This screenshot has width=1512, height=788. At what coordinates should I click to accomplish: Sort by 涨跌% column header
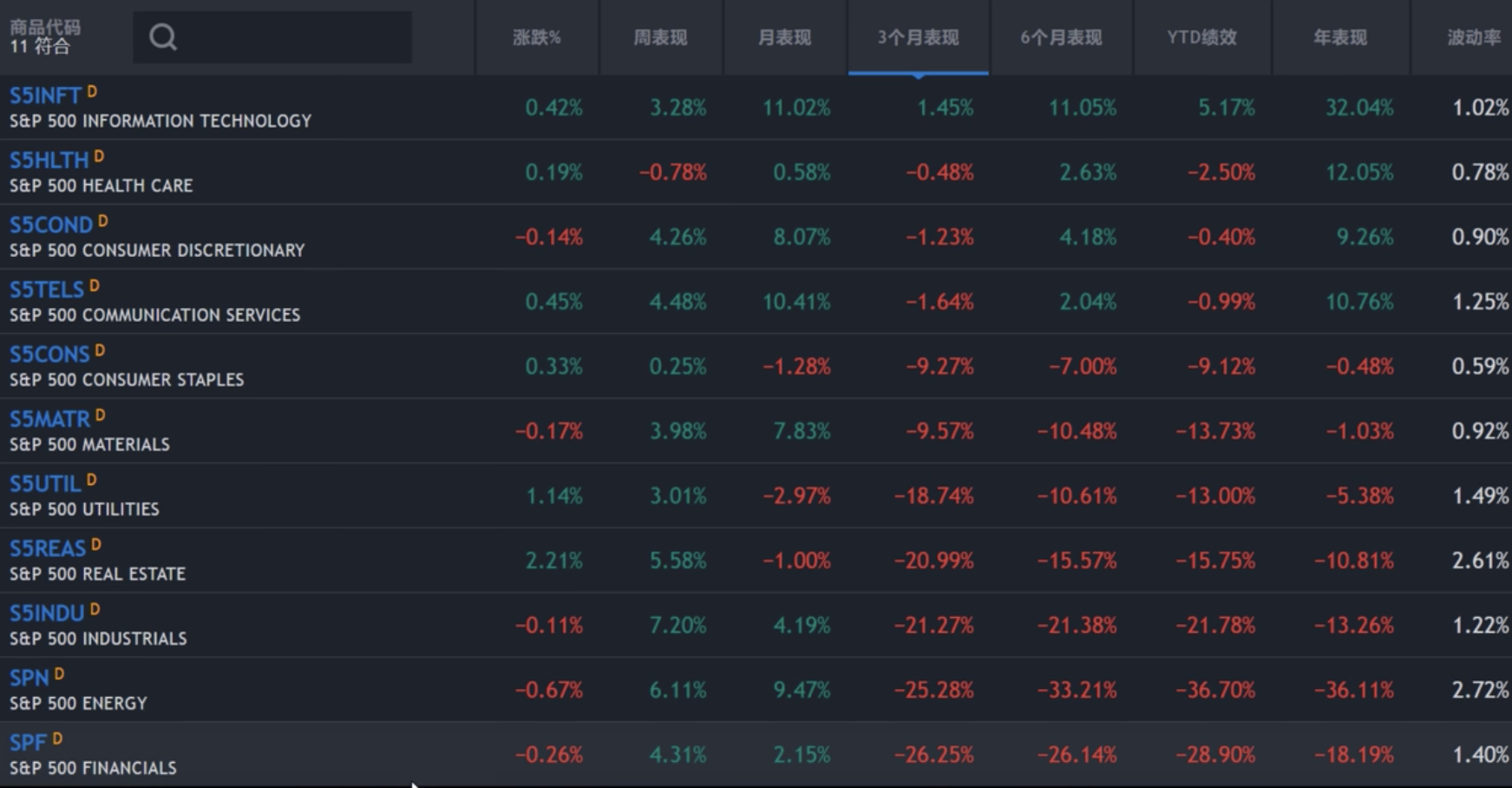click(x=537, y=37)
